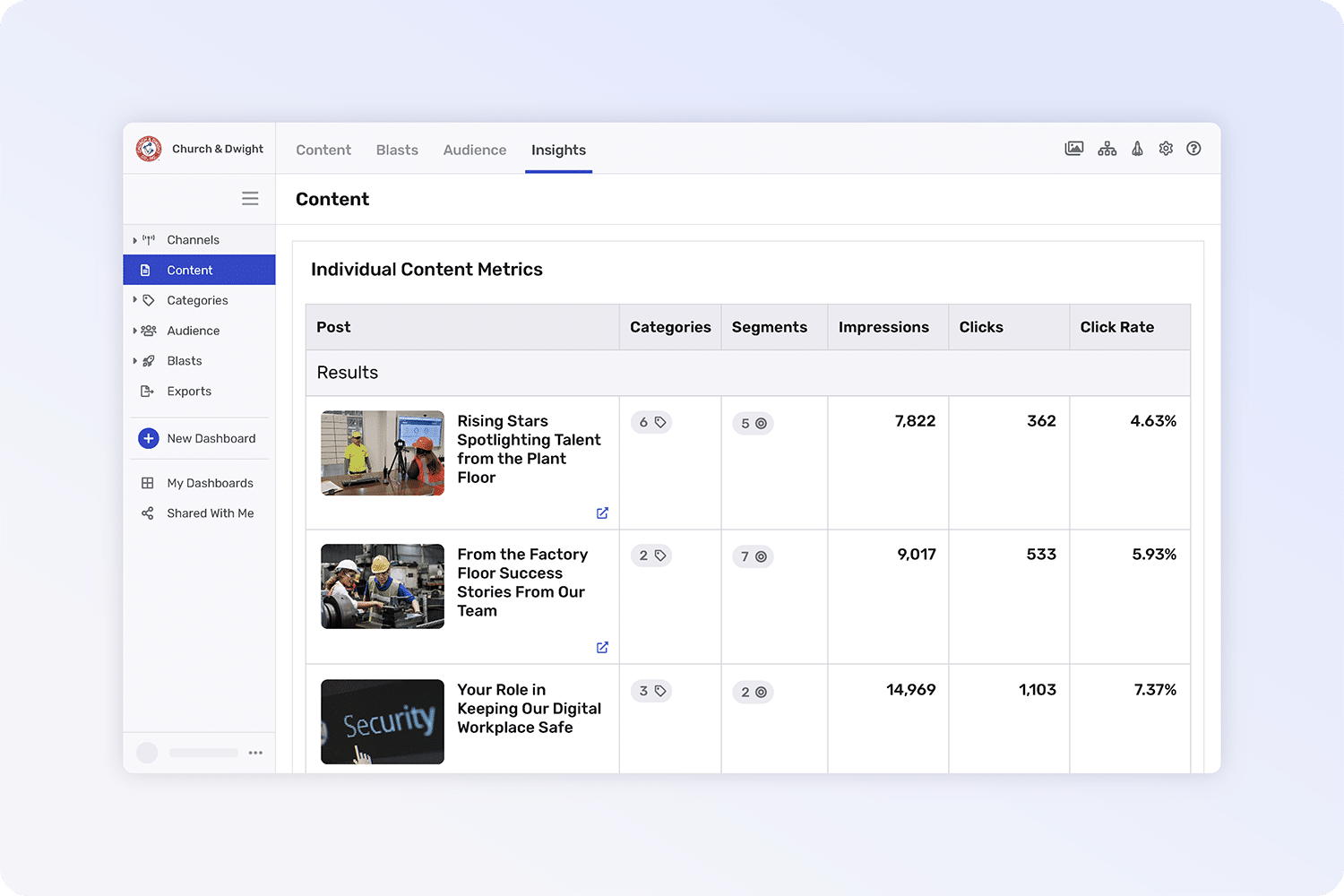1344x896 pixels.
Task: Click 'Your Role in Keeping' post title
Action: pyautogui.click(x=529, y=709)
